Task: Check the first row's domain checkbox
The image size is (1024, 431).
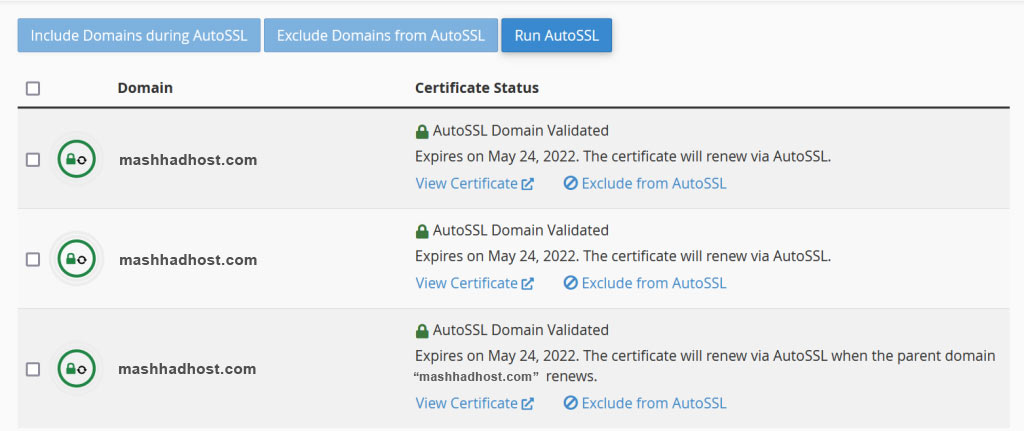Action: 33,159
